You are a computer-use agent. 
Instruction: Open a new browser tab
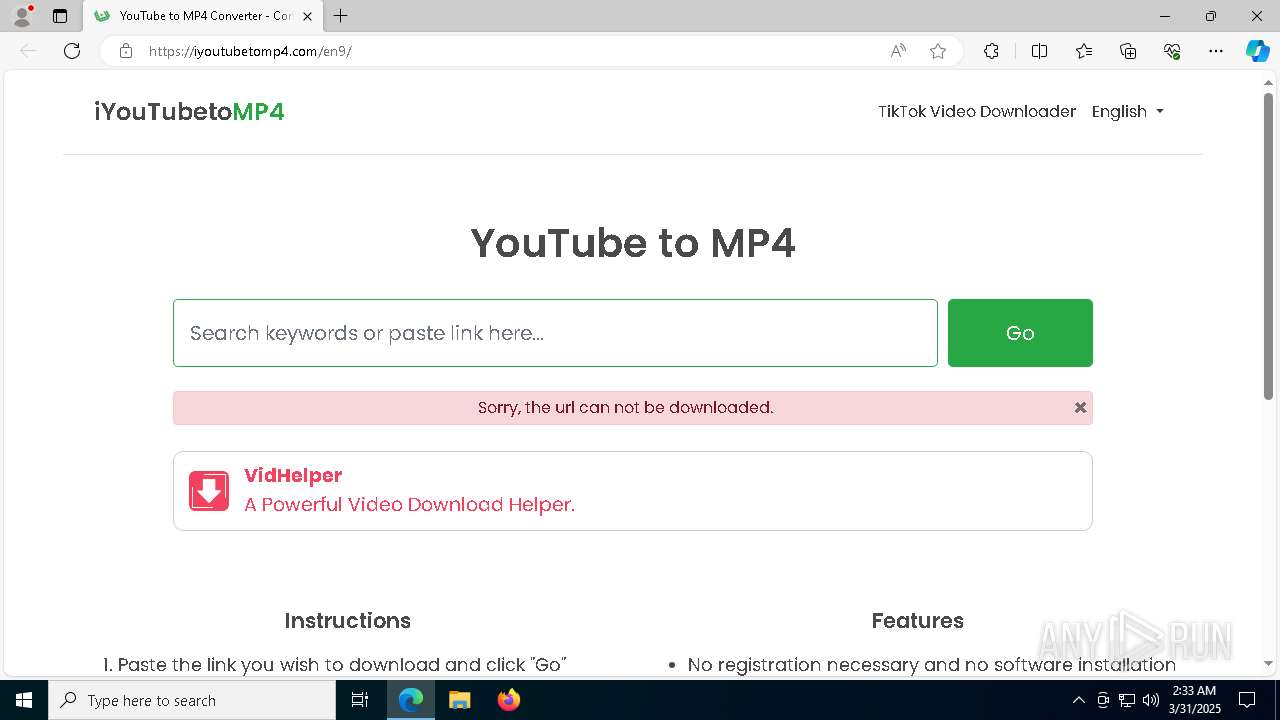pos(341,16)
